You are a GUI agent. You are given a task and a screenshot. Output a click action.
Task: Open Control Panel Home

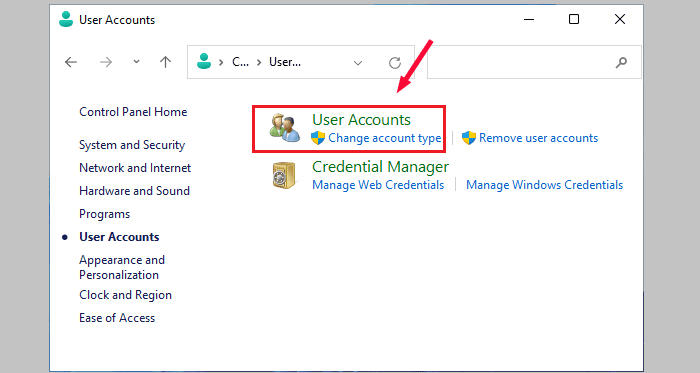133,112
